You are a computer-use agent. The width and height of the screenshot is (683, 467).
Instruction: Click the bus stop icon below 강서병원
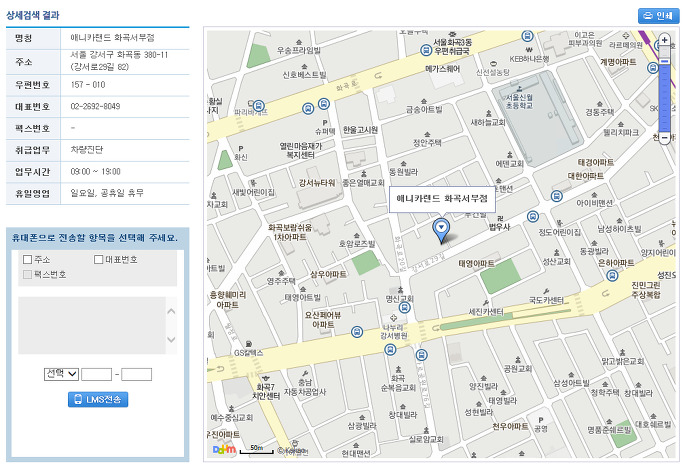coord(390,349)
